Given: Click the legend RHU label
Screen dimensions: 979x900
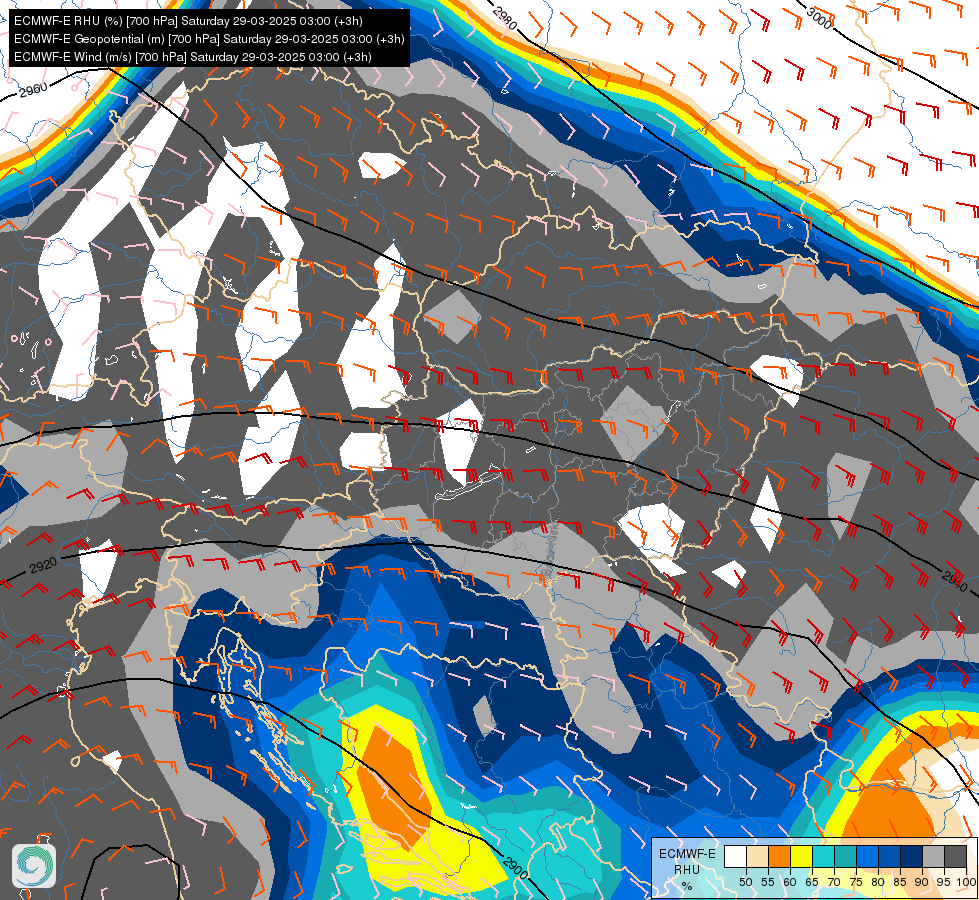Looking at the screenshot, I should [x=687, y=869].
